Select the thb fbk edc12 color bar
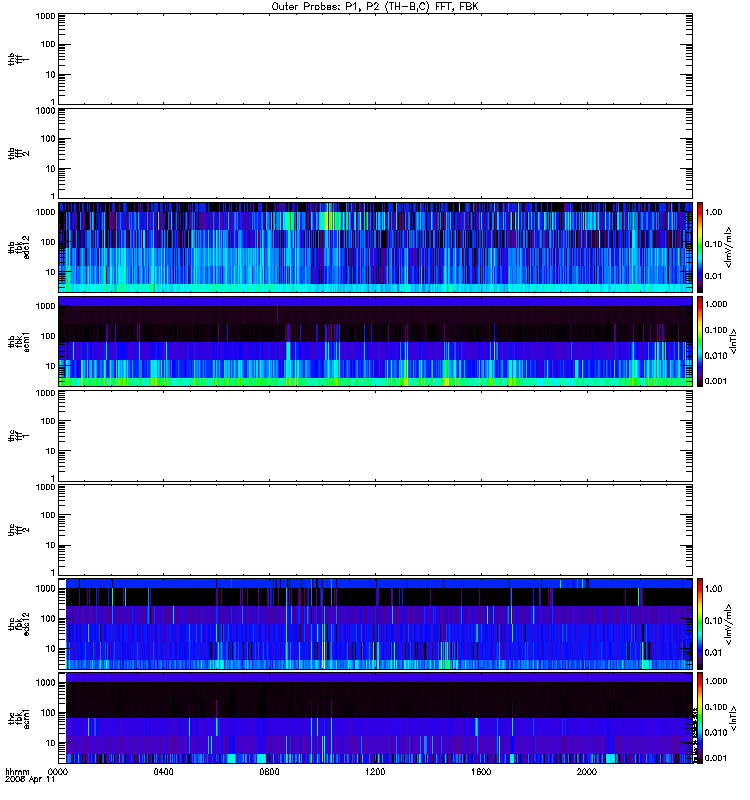Viewport: 750px width, 800px height. coord(700,247)
